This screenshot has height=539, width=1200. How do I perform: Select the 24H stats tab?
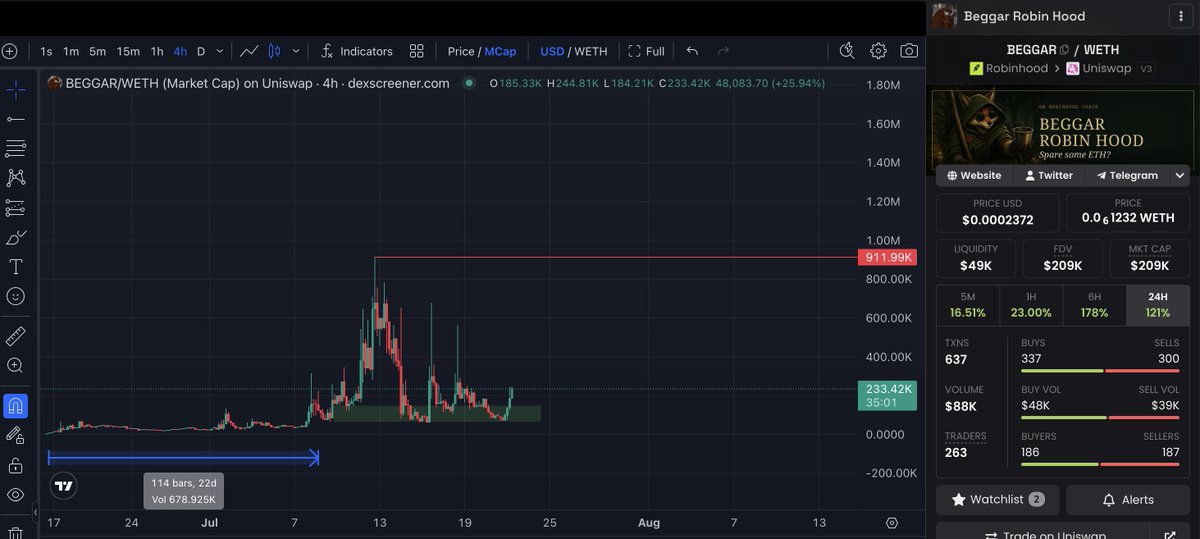pyautogui.click(x=1158, y=305)
